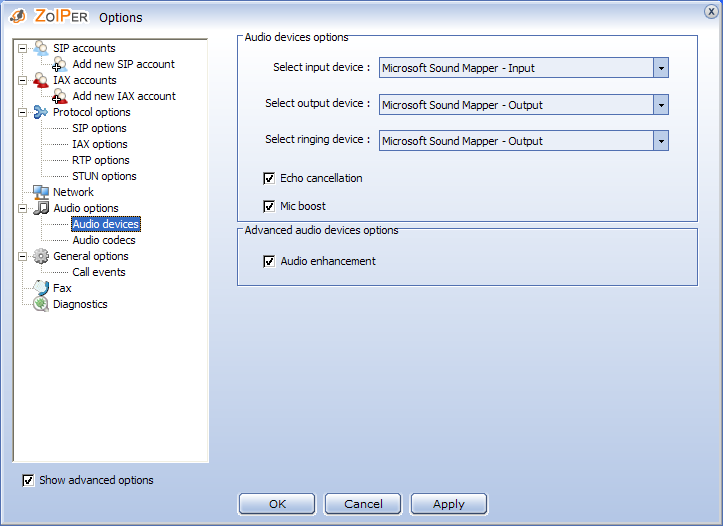Click the Protocol options icon
The image size is (723, 526).
click(40, 112)
